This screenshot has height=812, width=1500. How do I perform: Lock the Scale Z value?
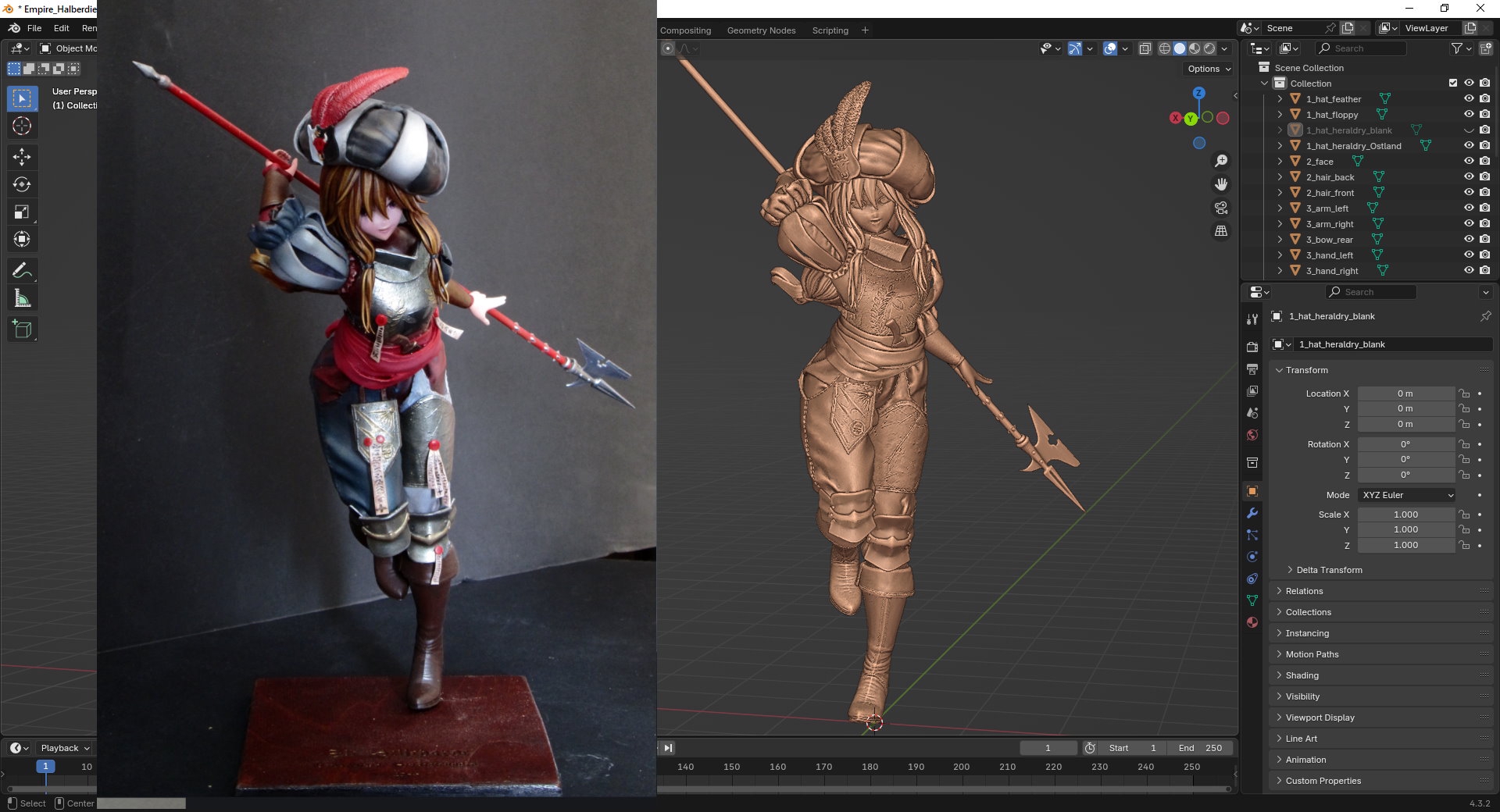1464,545
